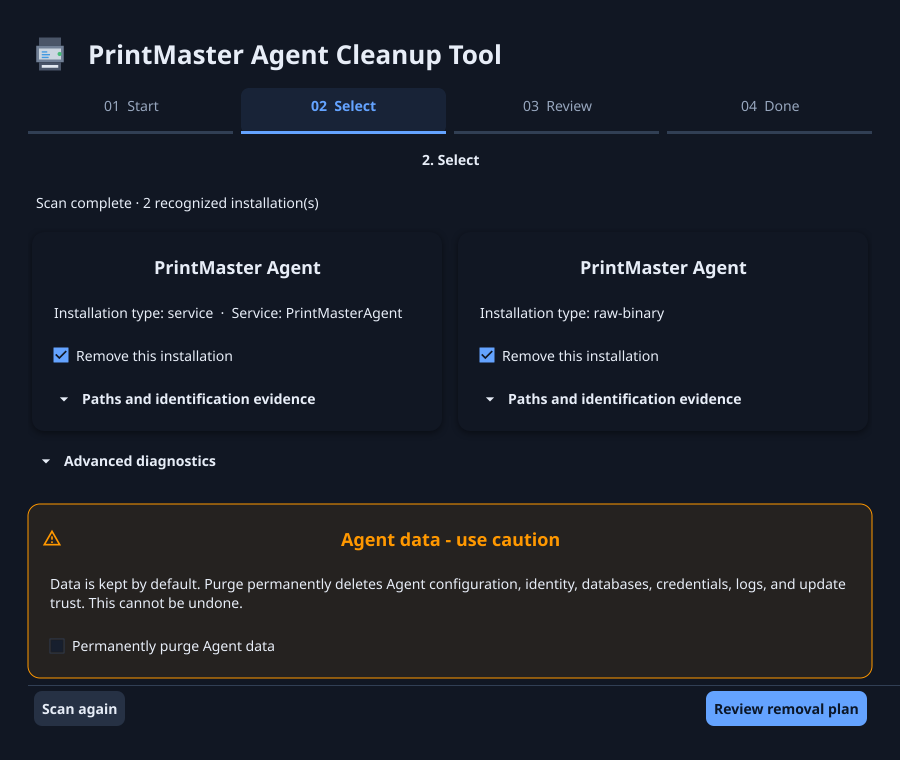Open the 03 Review step tab
This screenshot has height=760, width=900.
[557, 110]
